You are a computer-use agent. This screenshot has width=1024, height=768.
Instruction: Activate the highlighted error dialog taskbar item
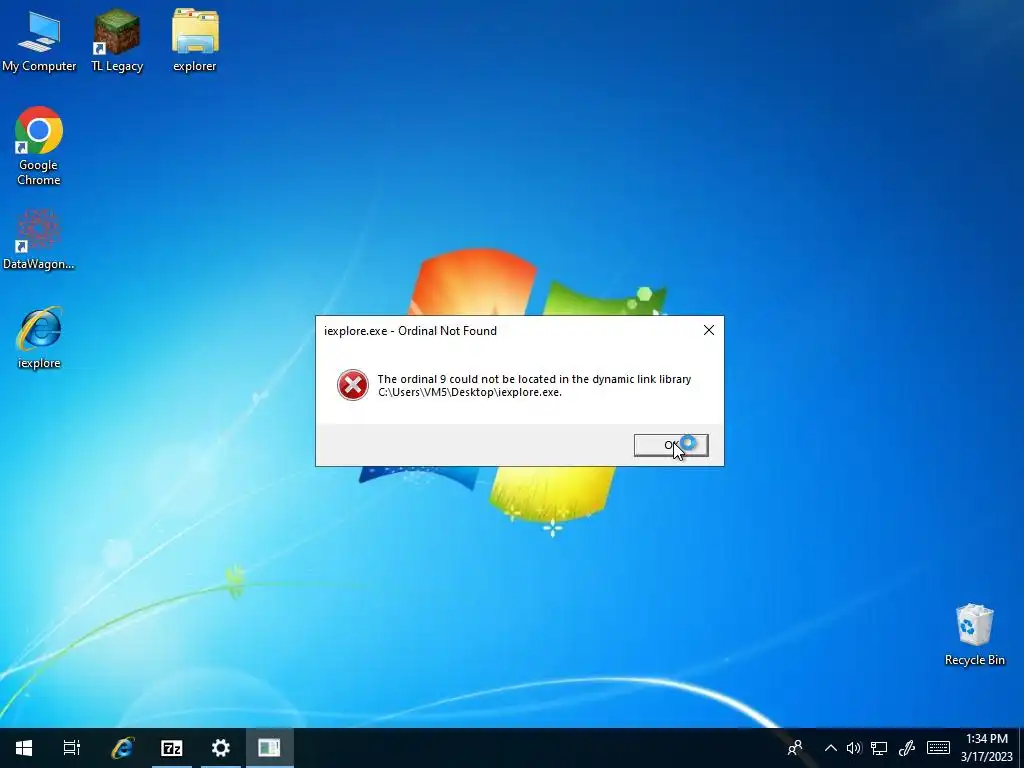click(x=269, y=748)
